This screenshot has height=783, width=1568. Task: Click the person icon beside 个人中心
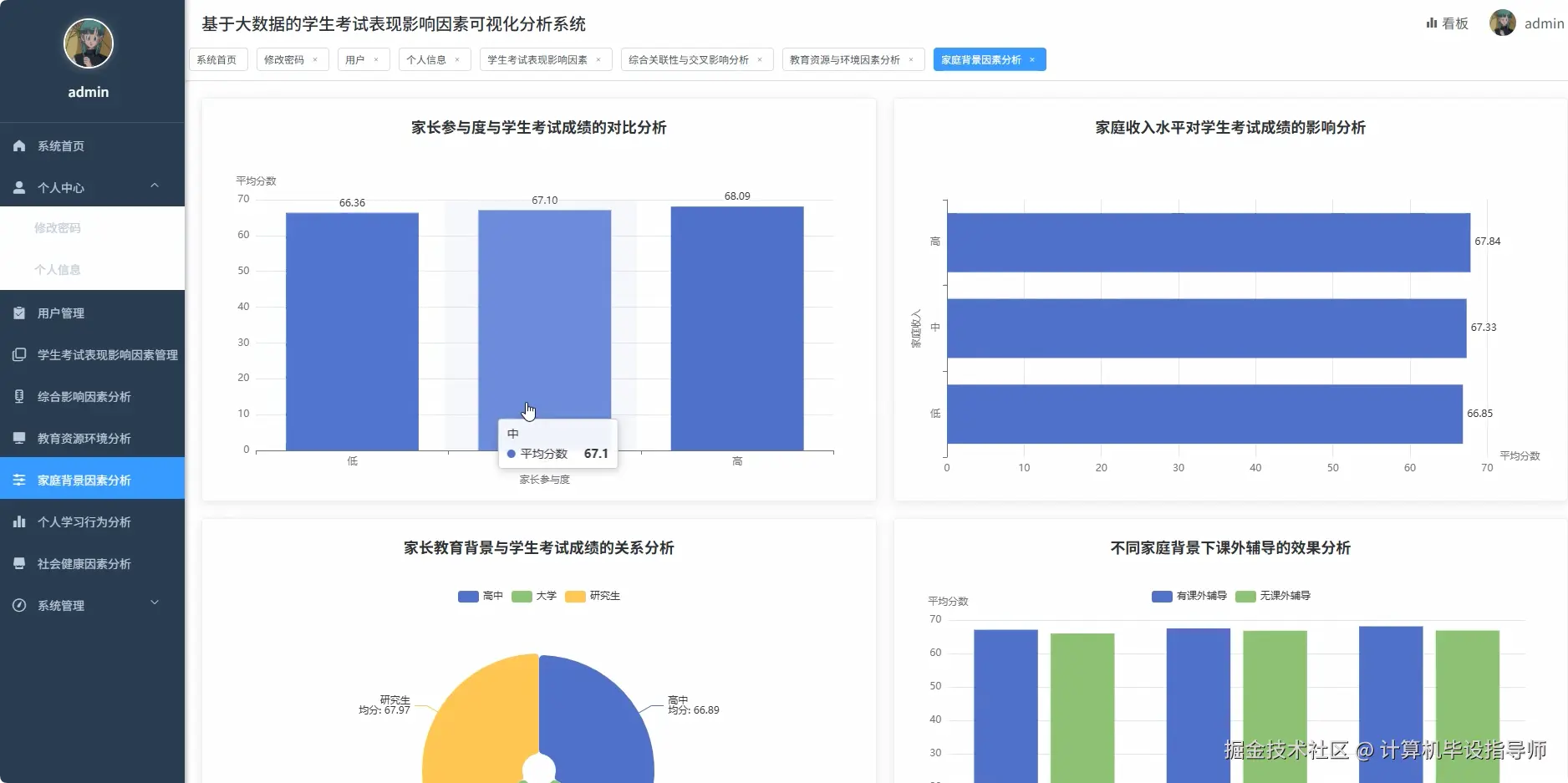coord(19,187)
